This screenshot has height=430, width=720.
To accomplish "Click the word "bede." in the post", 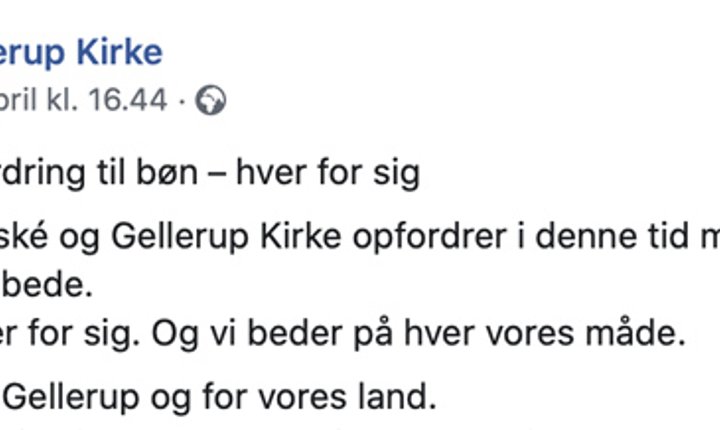I will point(48,285).
